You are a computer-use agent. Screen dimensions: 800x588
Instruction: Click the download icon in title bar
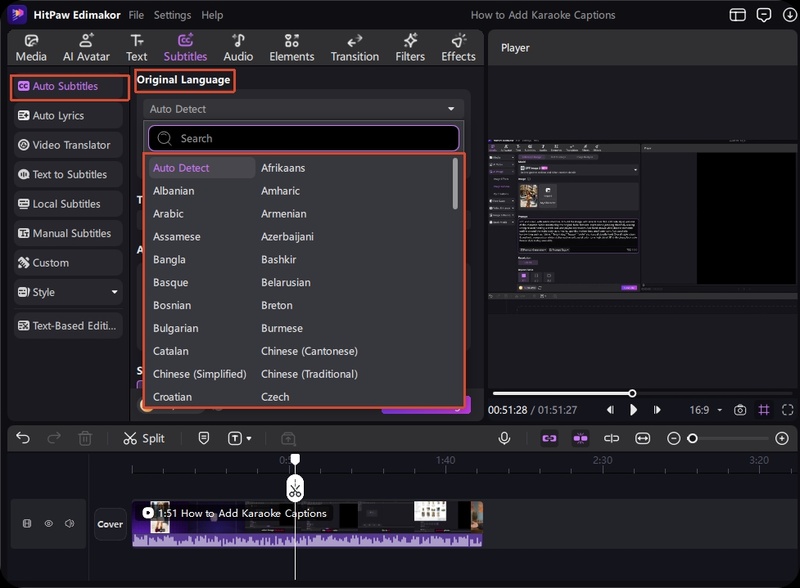[x=789, y=15]
